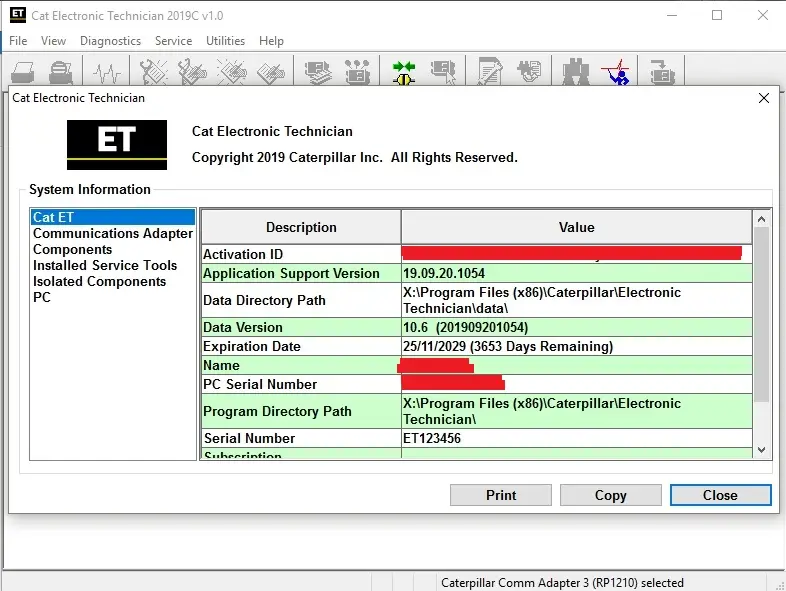
Task: Open Active Diagnostic Codes stethoscope icon
Action: [x=153, y=72]
